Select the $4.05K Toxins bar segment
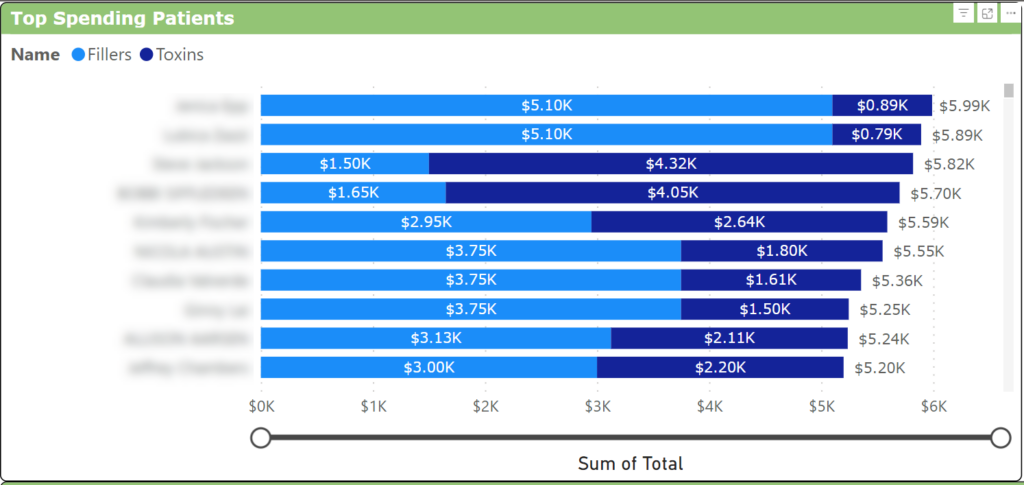The image size is (1024, 485). 672,193
